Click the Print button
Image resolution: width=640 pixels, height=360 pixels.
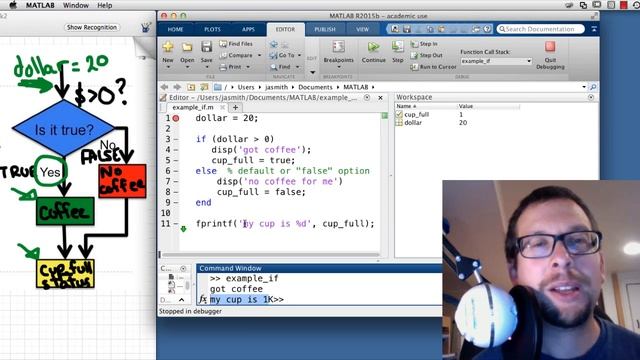[231, 67]
